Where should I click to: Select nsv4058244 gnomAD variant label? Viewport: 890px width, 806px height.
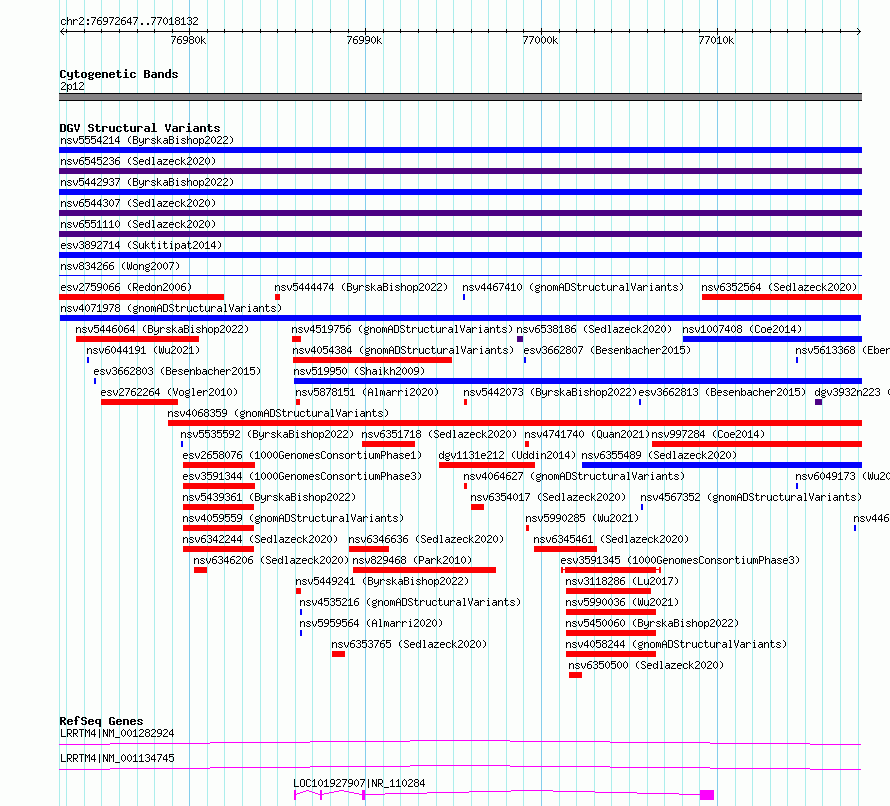pos(676,644)
